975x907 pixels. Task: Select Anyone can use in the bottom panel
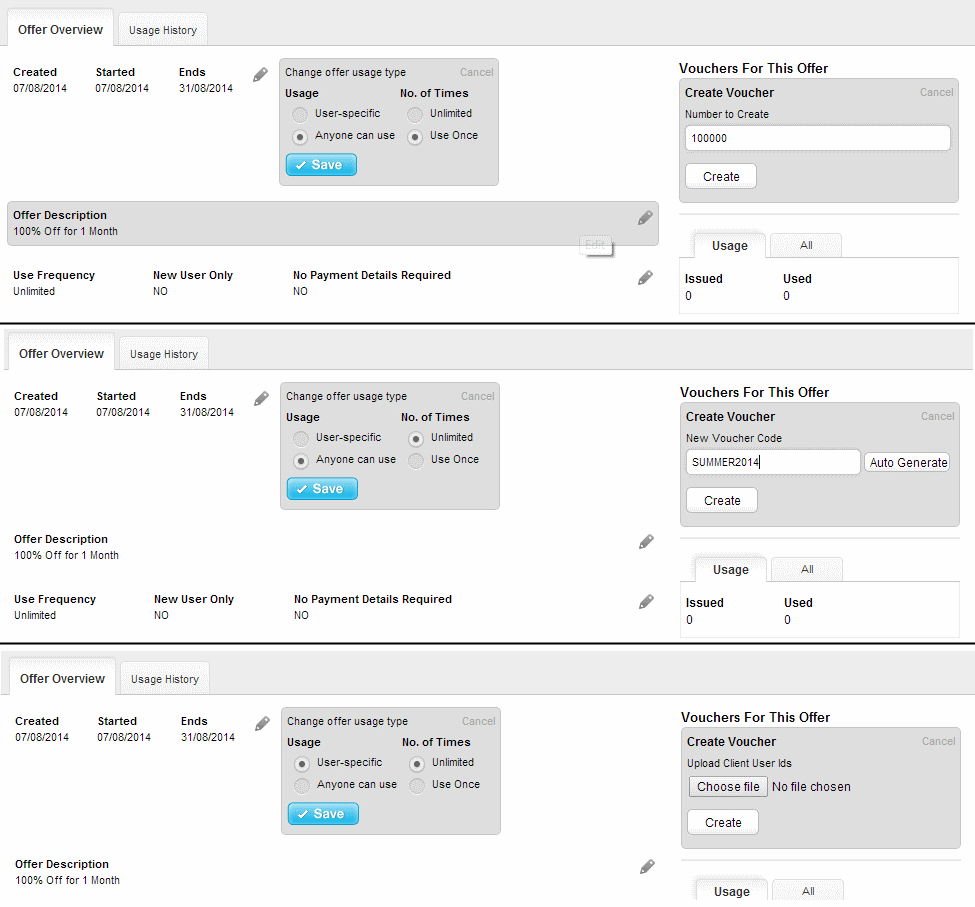pyautogui.click(x=301, y=785)
